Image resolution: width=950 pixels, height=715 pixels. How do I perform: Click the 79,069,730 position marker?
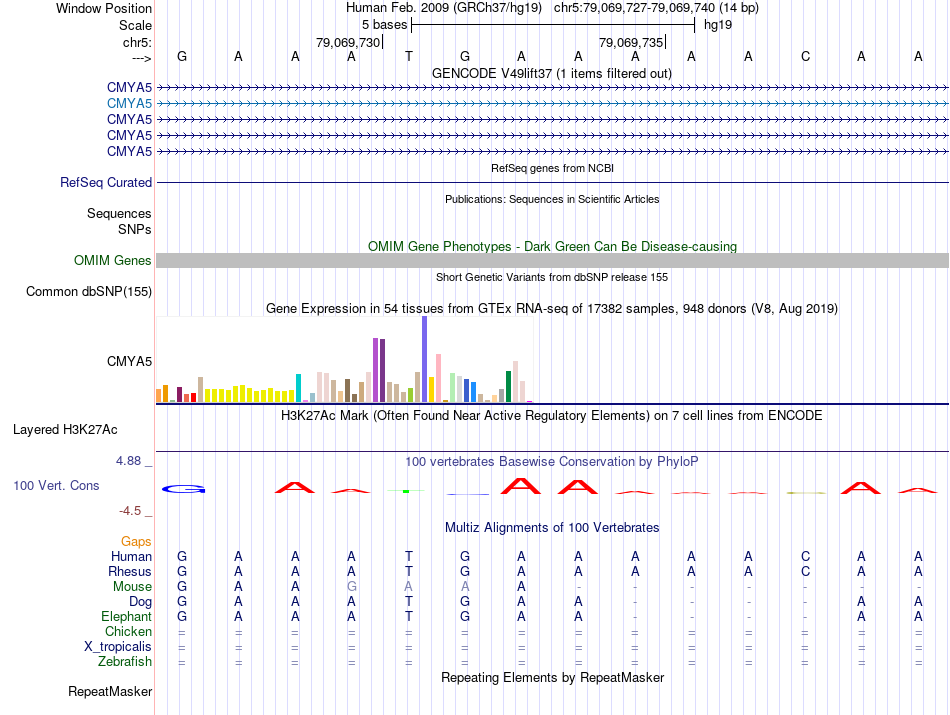pyautogui.click(x=348, y=42)
